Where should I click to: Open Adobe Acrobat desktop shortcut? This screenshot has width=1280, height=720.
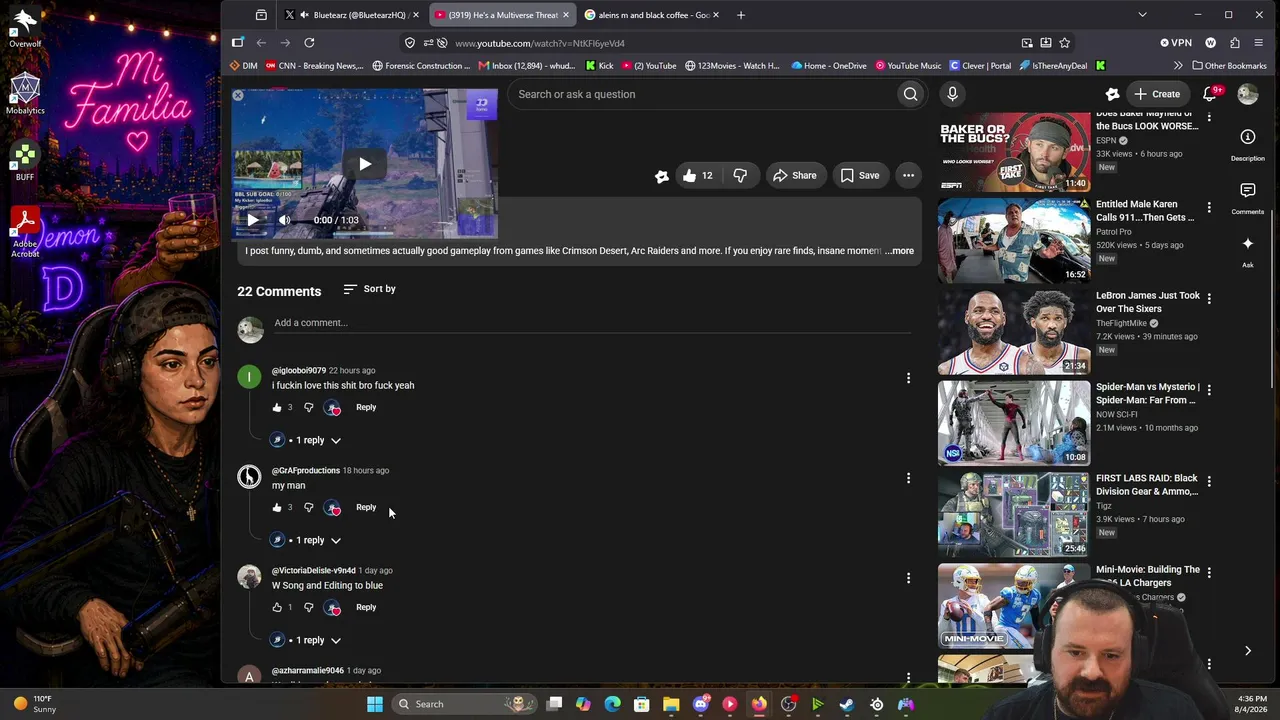[x=25, y=232]
